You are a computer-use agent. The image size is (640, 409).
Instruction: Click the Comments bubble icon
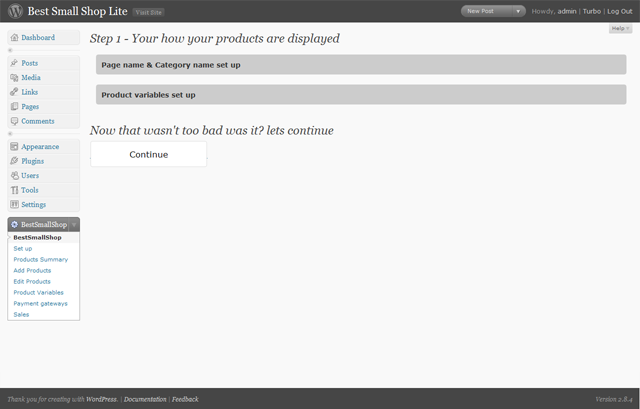click(x=14, y=121)
